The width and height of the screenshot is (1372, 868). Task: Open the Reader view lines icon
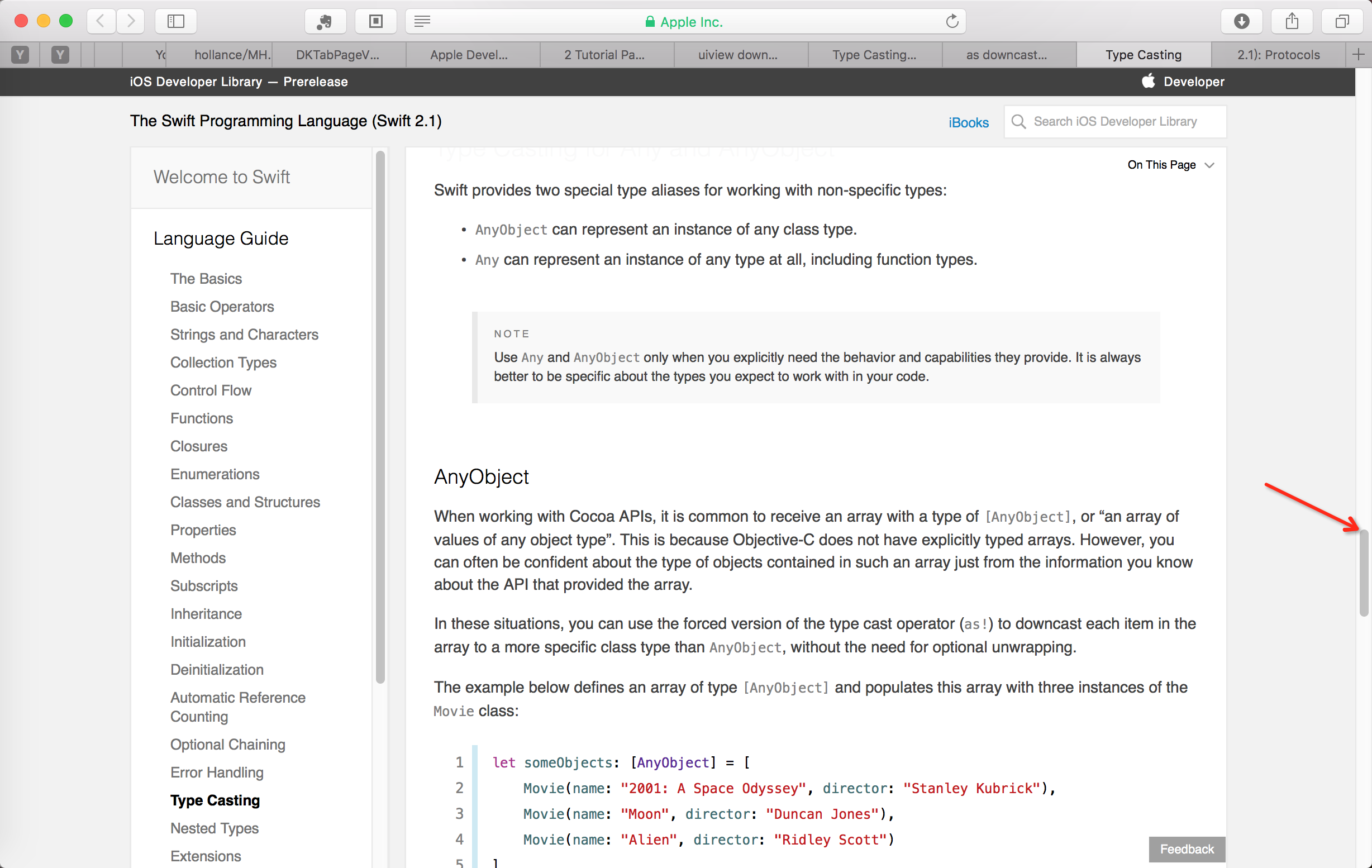click(x=422, y=21)
